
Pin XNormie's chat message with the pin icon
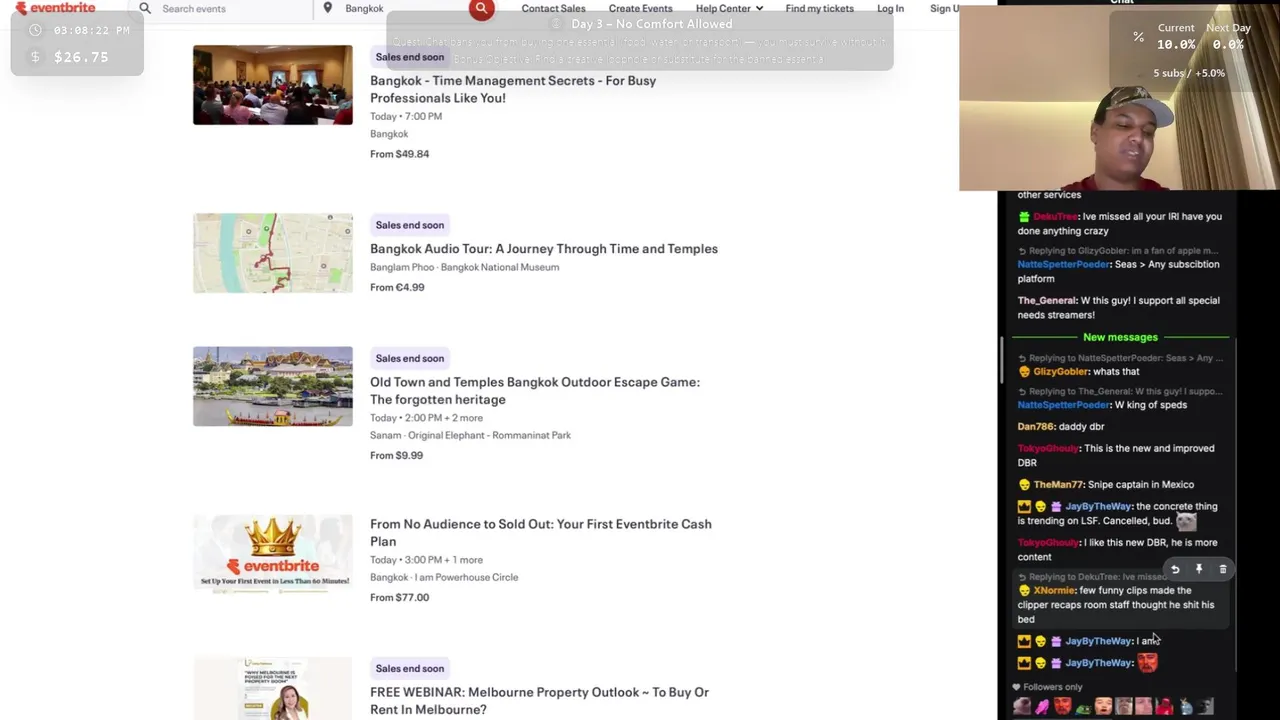(x=1199, y=569)
